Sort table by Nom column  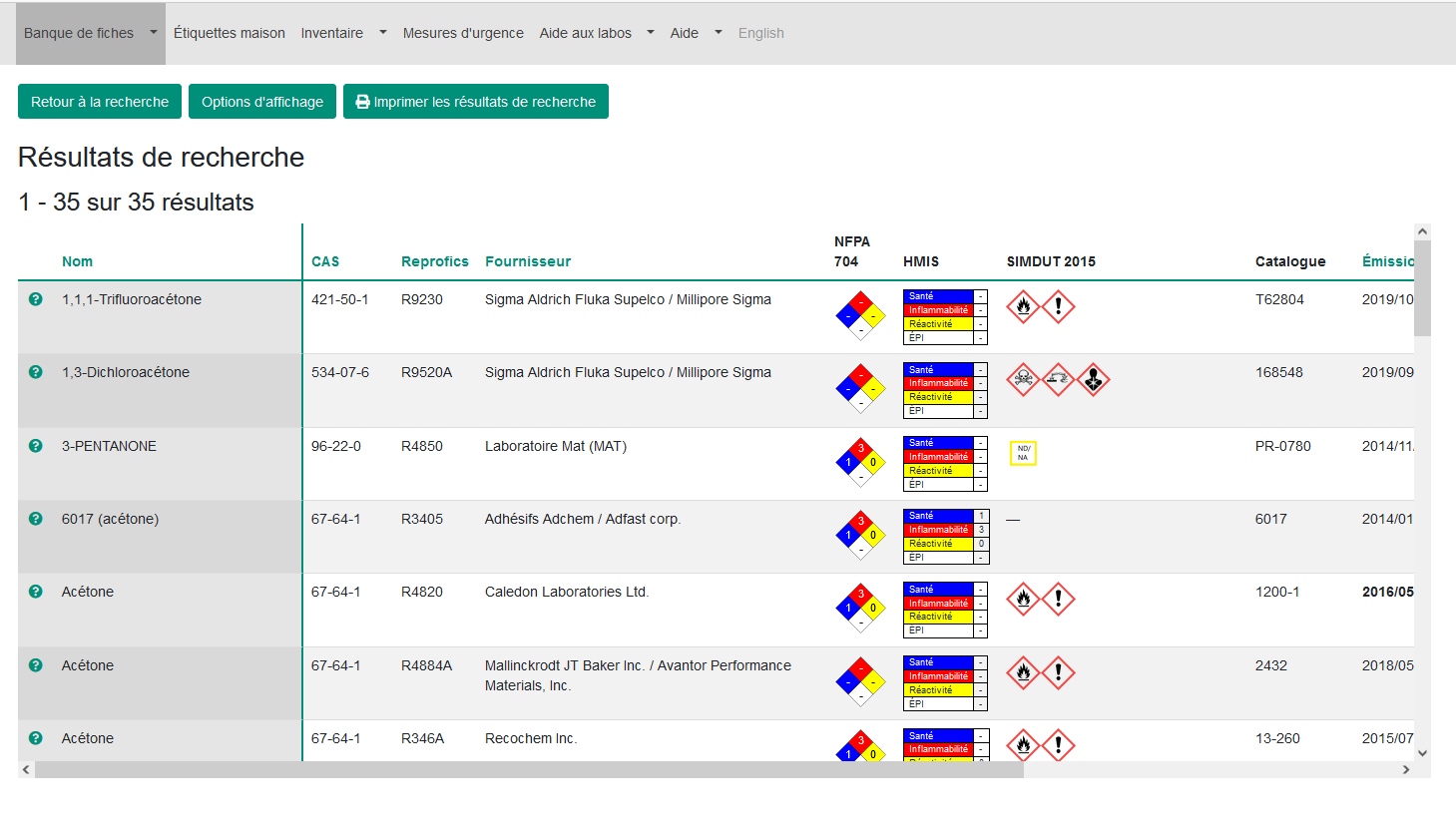[77, 261]
